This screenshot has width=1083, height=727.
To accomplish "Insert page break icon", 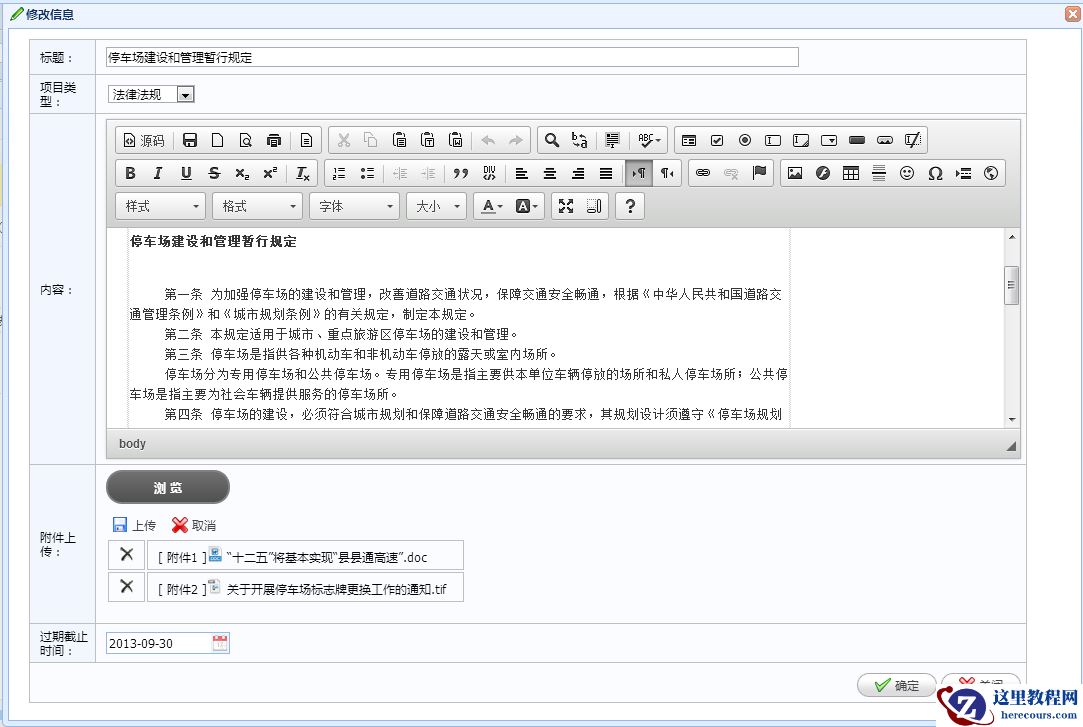I will [963, 173].
